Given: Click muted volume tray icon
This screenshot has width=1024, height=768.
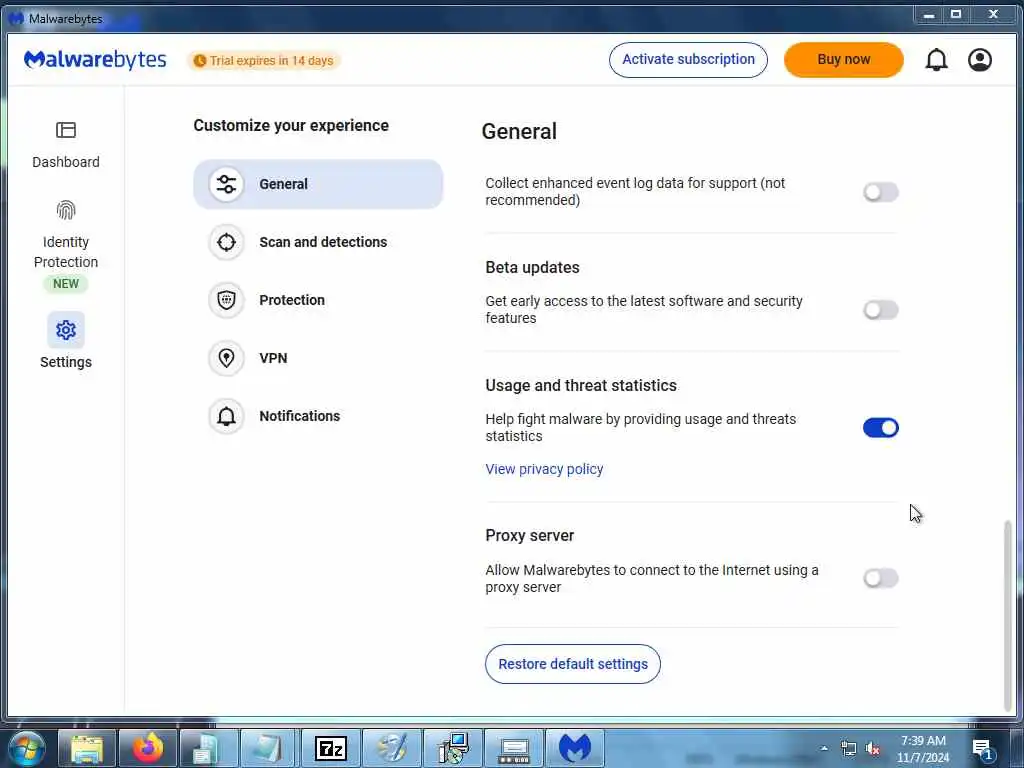Looking at the screenshot, I should [x=872, y=749].
